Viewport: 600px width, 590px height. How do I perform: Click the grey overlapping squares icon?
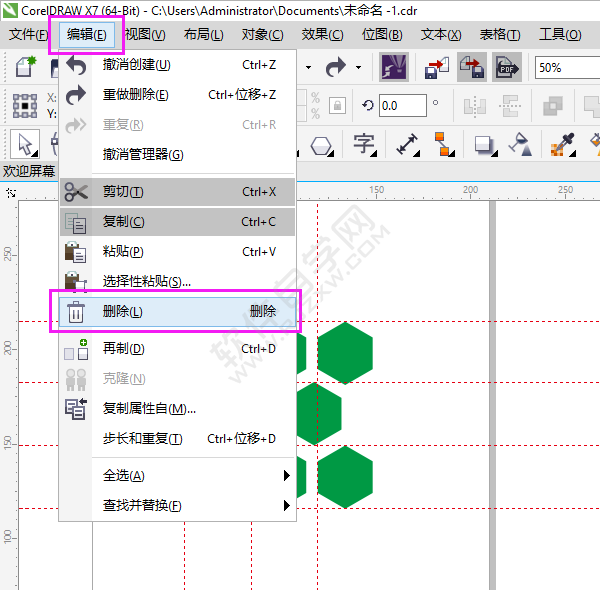(553, 106)
